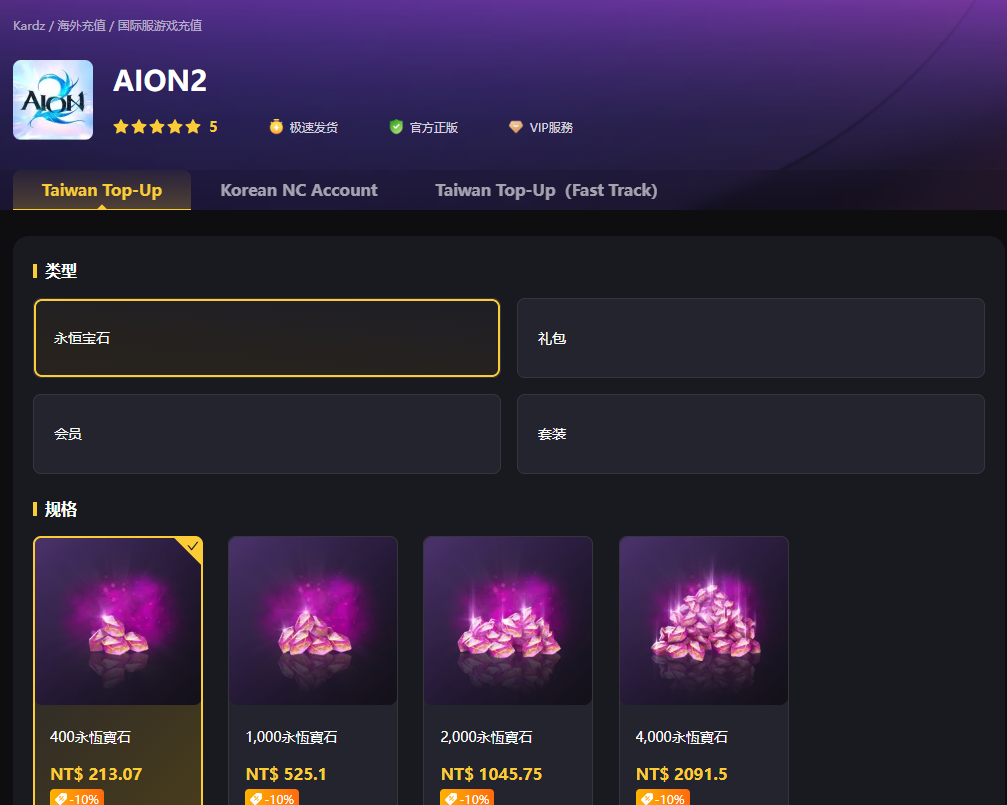The image size is (1007, 805).
Task: Choose the 套装 type option
Action: 750,434
